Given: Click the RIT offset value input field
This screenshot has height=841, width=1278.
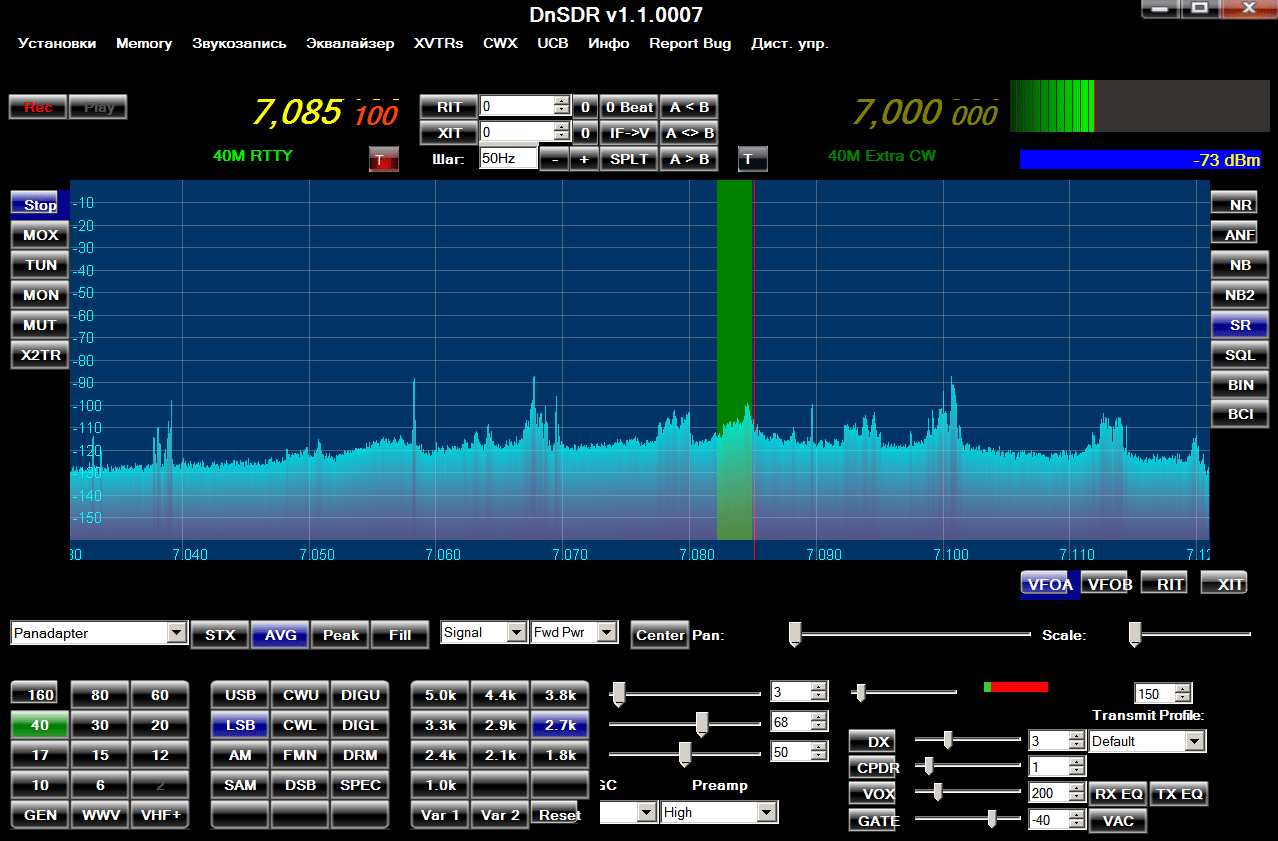Looking at the screenshot, I should [516, 107].
